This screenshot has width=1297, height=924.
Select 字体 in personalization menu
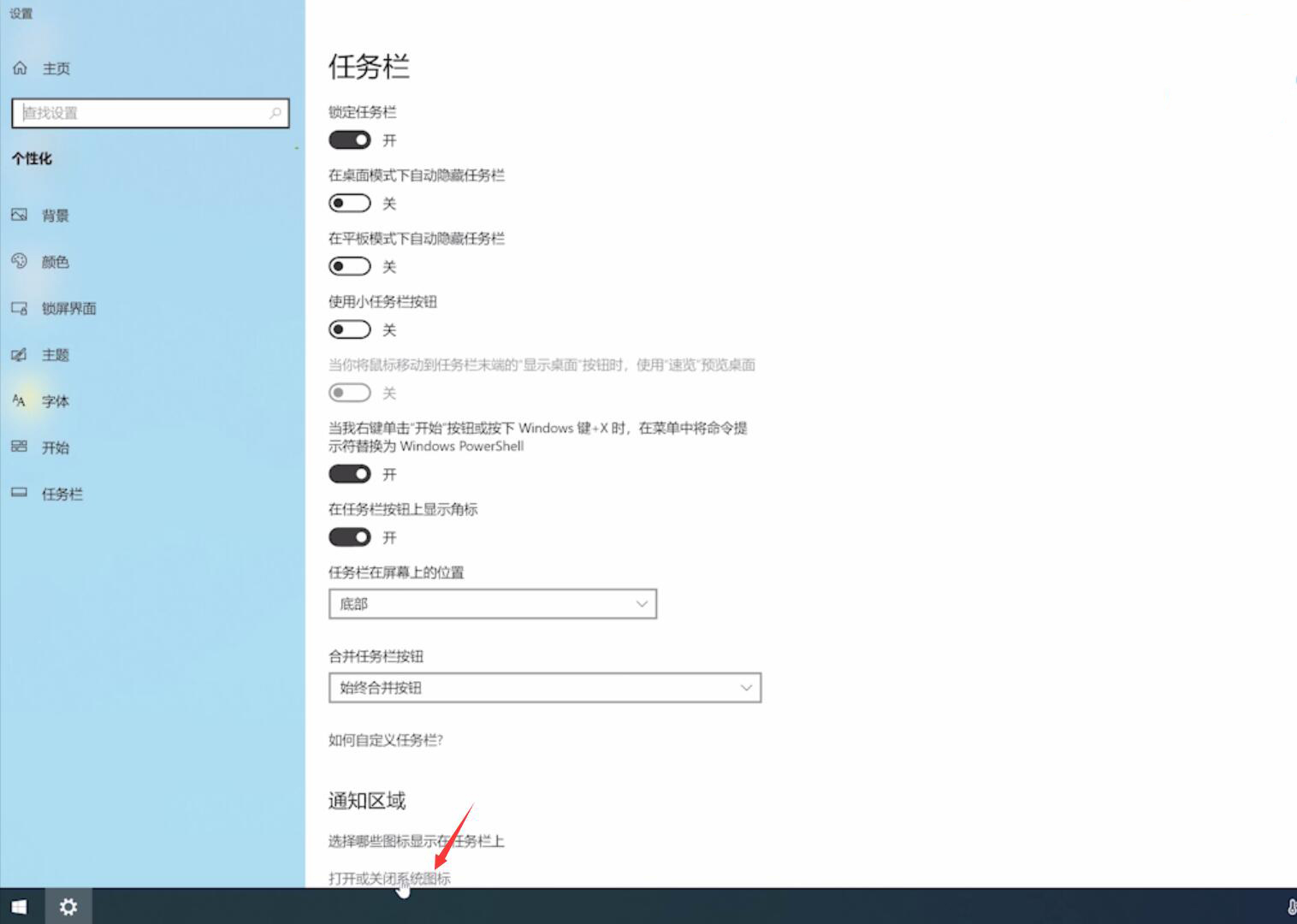56,400
